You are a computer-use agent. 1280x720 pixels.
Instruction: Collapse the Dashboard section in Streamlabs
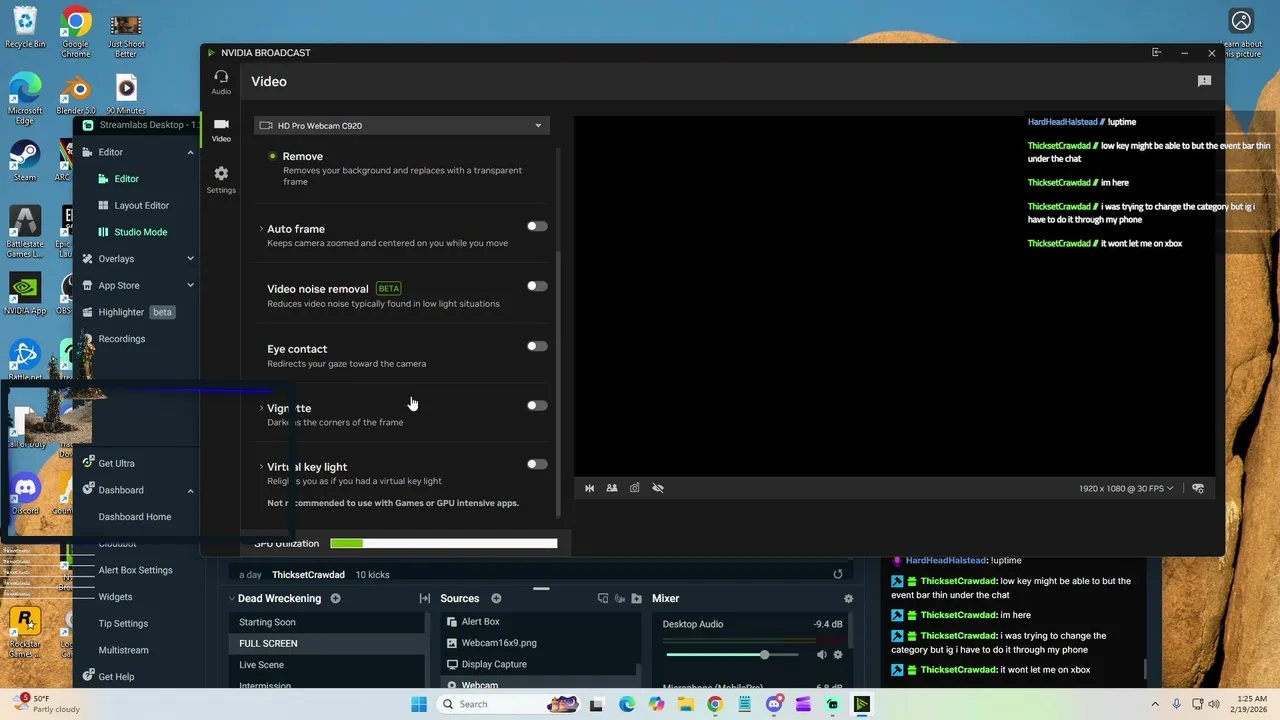point(190,490)
